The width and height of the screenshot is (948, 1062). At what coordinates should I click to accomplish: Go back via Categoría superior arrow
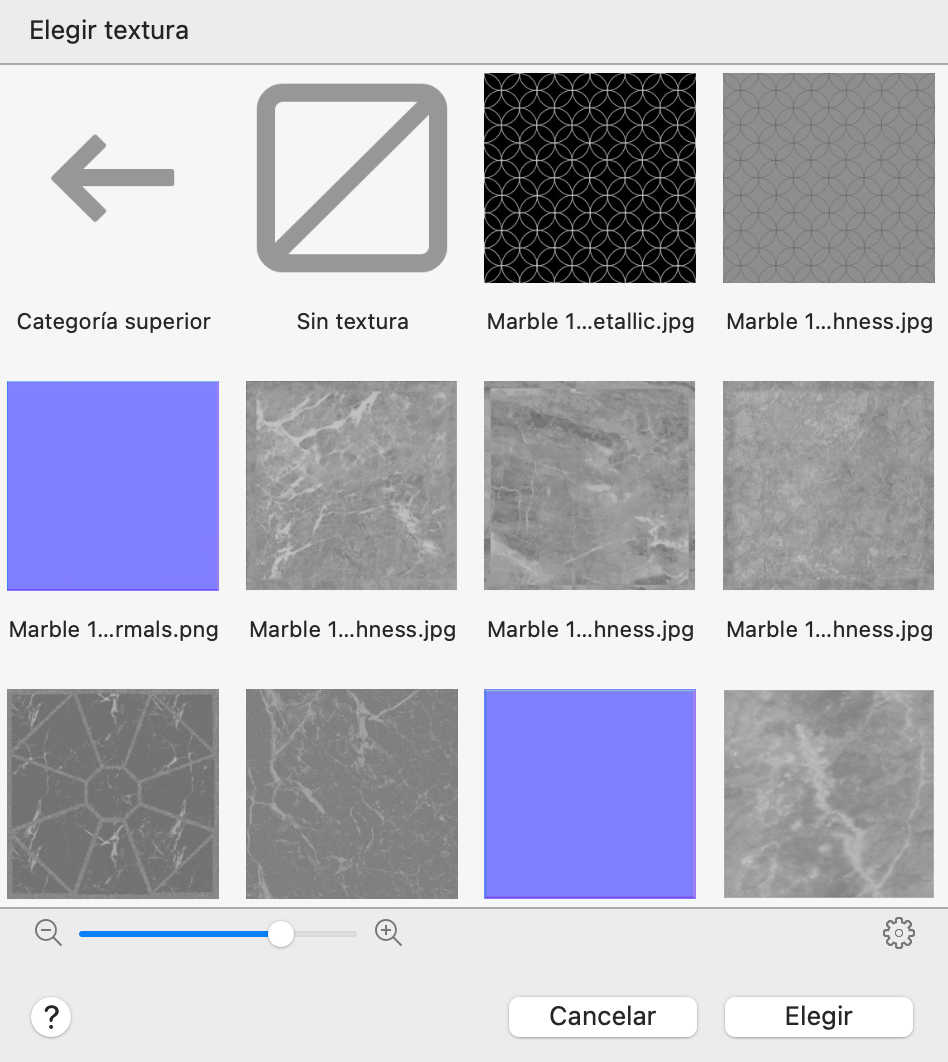[113, 179]
